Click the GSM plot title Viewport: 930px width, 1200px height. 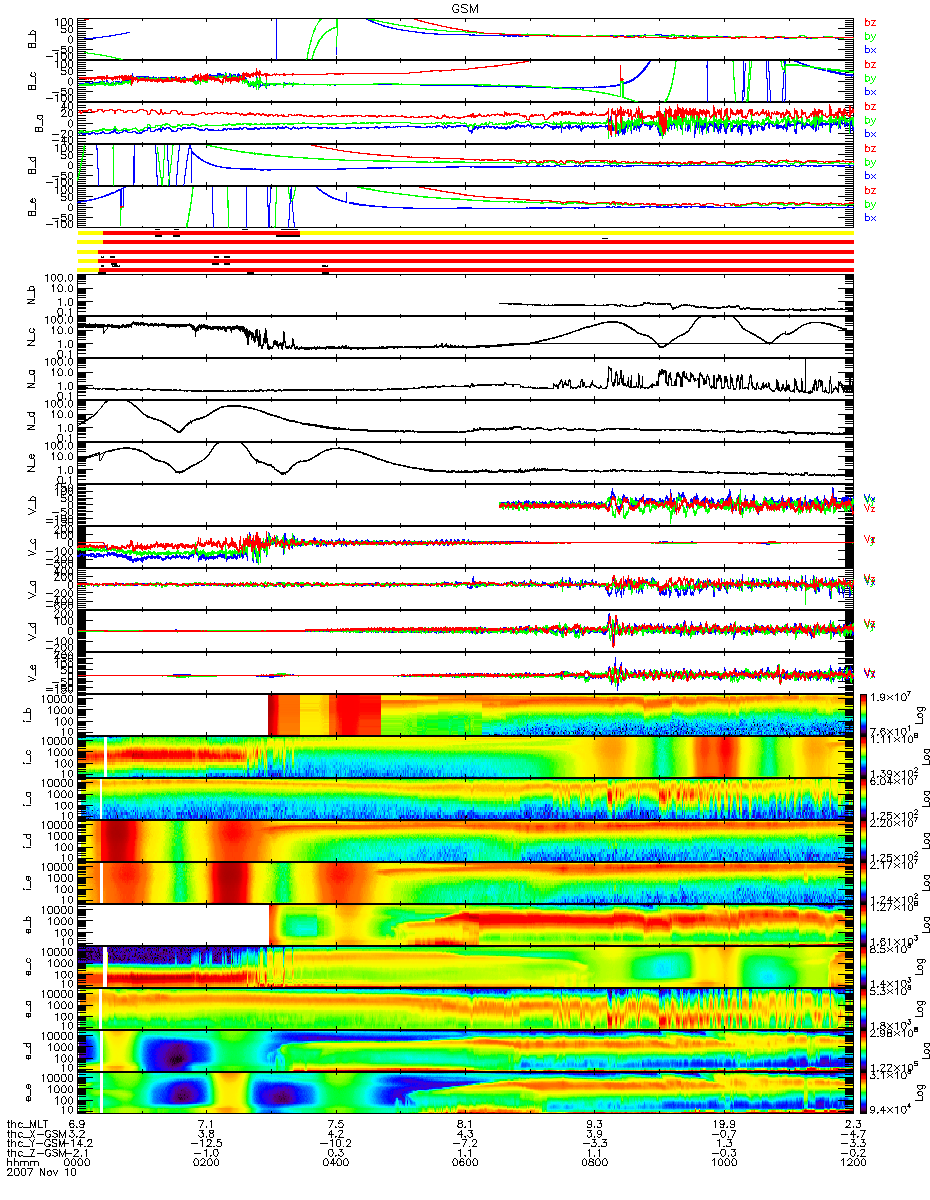[464, 8]
